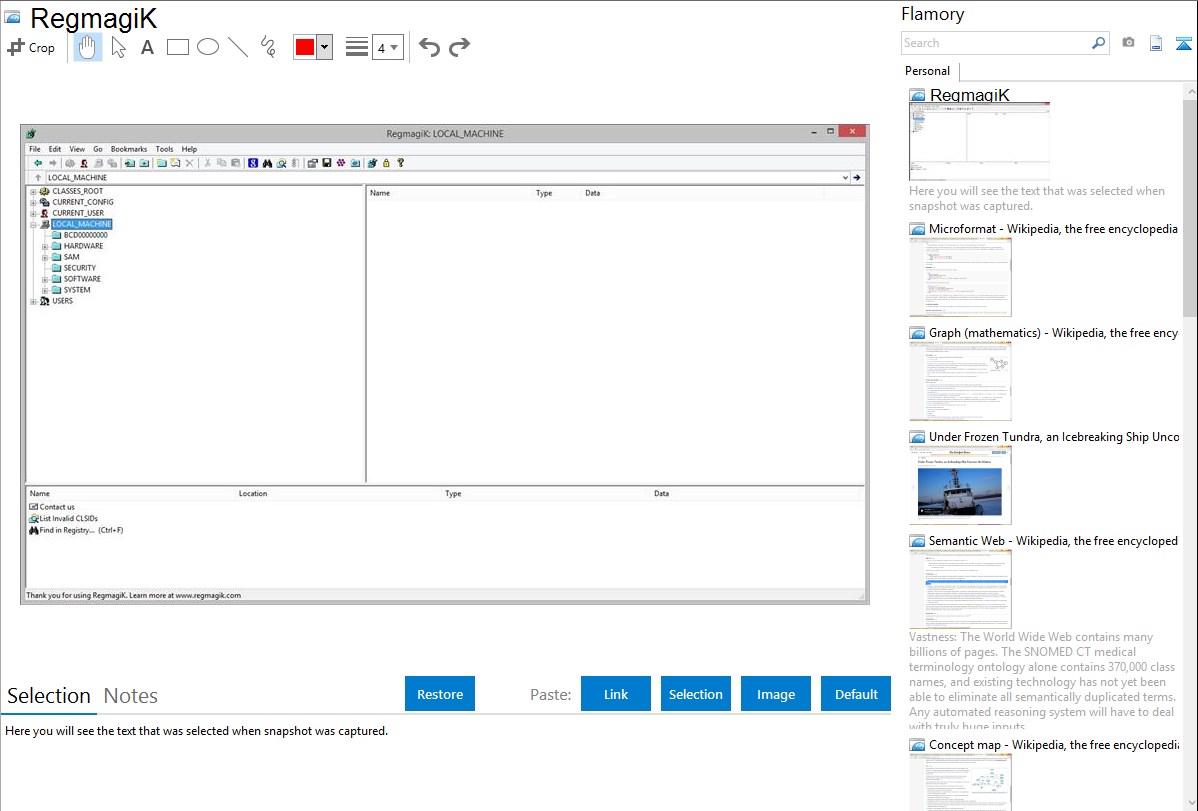
Task: Open the Graph (mathematics) snapshot thumbnail
Action: tap(960, 381)
